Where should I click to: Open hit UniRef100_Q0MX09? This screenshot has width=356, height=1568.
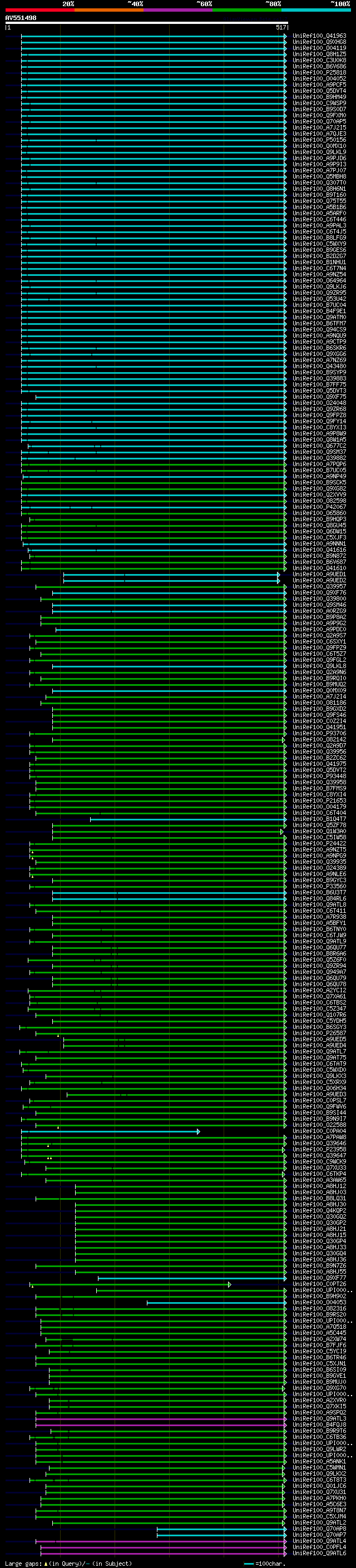click(319, 690)
